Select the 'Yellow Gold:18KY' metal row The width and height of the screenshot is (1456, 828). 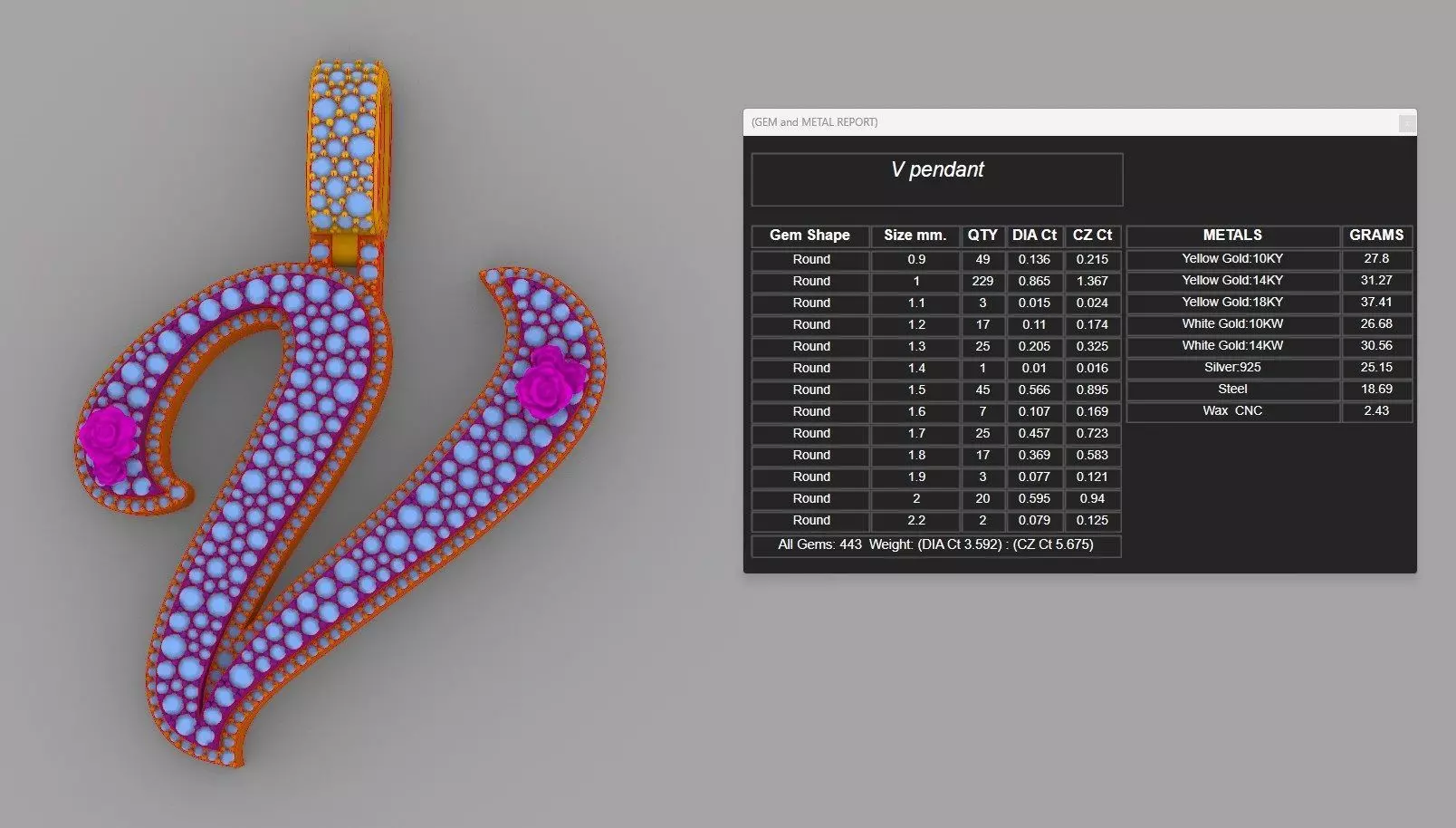pyautogui.click(x=1233, y=303)
